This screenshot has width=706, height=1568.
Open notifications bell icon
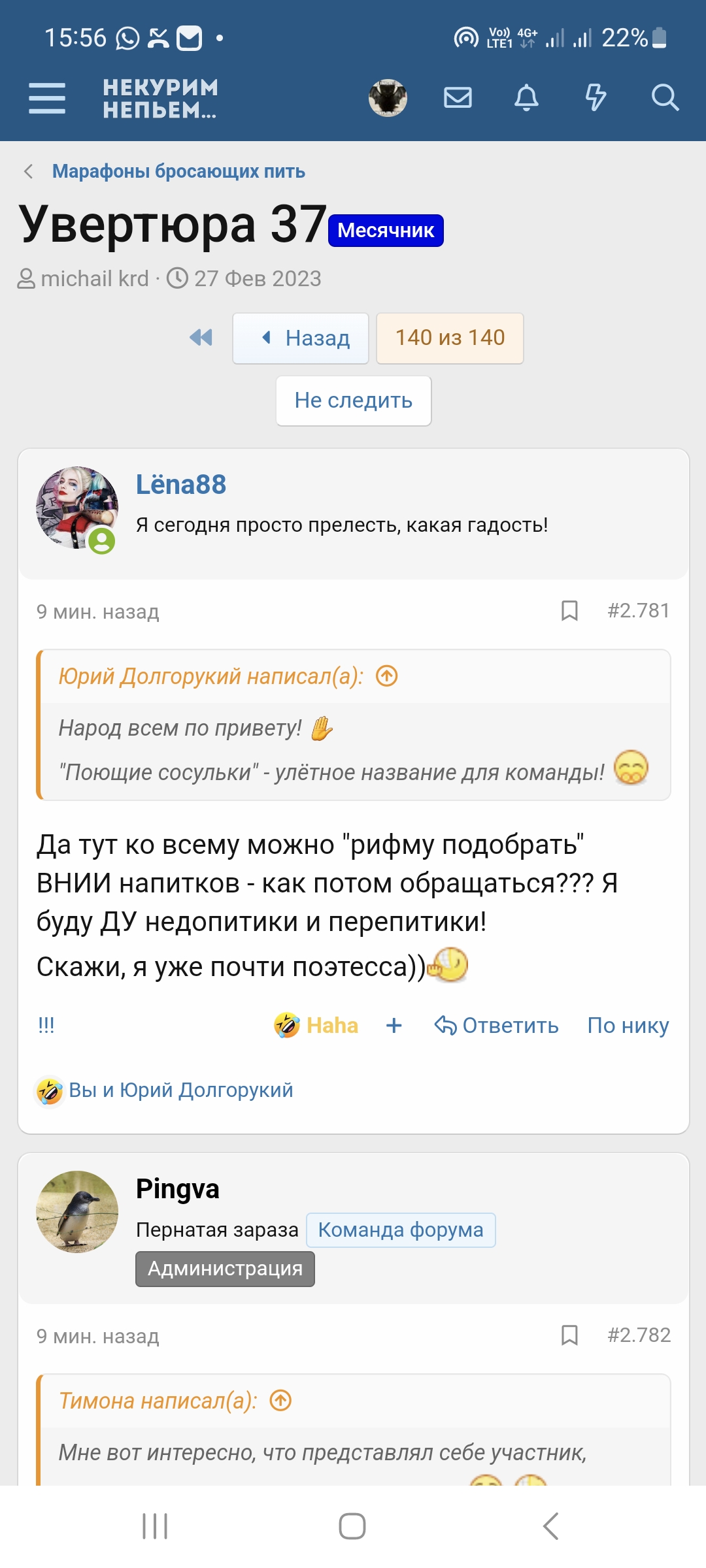[526, 98]
